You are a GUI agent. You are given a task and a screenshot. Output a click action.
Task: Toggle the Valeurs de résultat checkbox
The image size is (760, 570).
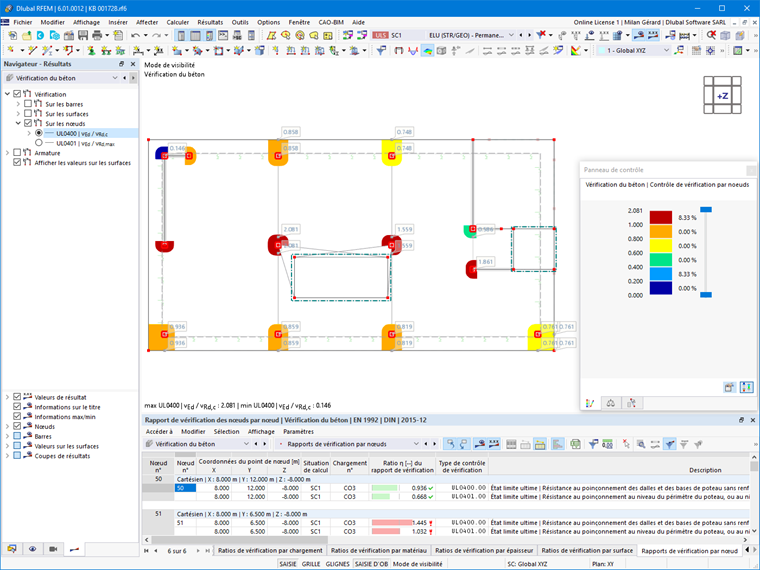click(17, 397)
